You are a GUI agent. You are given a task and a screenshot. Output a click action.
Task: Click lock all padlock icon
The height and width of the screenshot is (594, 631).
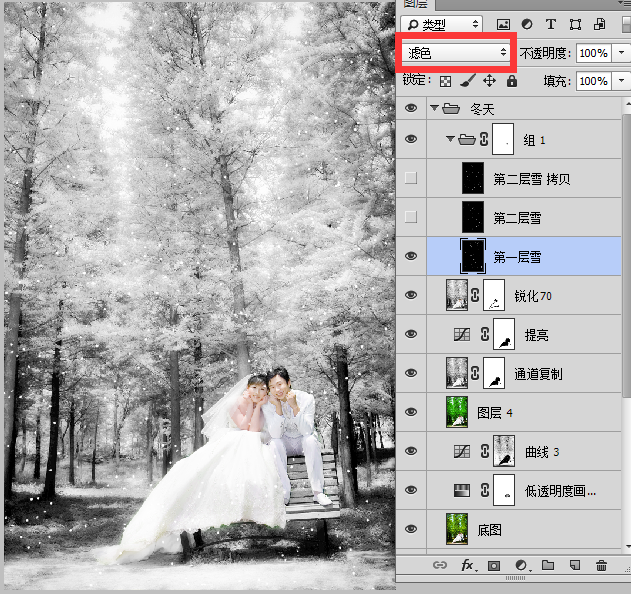pyautogui.click(x=511, y=81)
